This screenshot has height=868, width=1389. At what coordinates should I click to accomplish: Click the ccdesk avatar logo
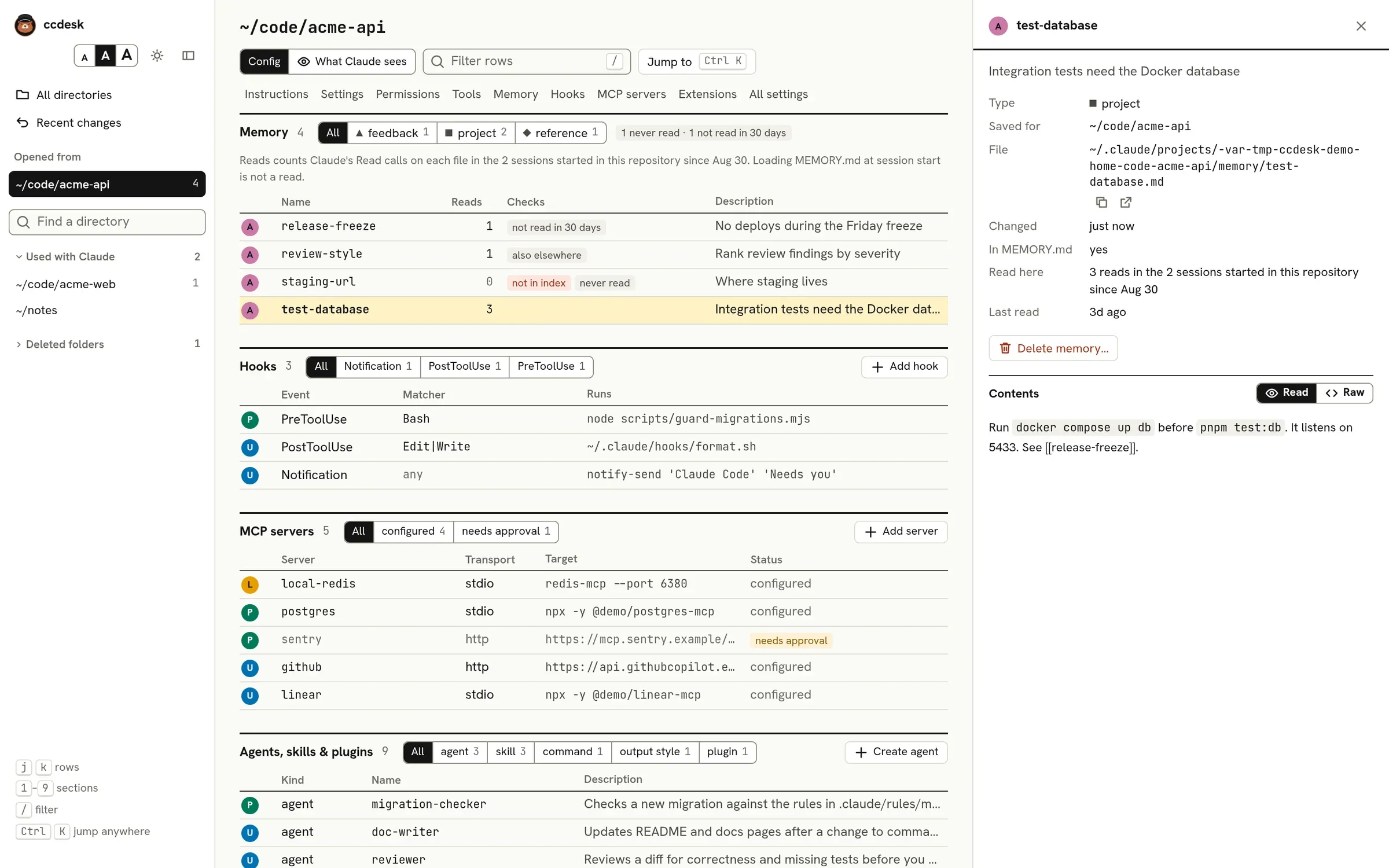(x=25, y=25)
